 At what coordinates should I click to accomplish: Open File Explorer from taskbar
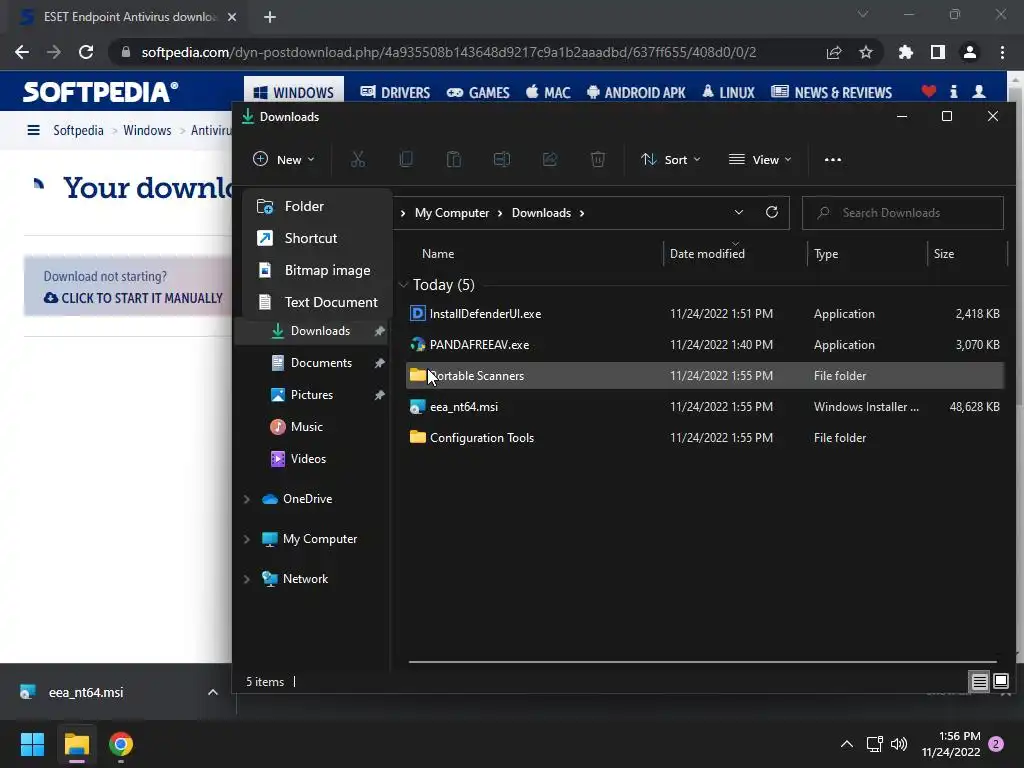[x=76, y=744]
